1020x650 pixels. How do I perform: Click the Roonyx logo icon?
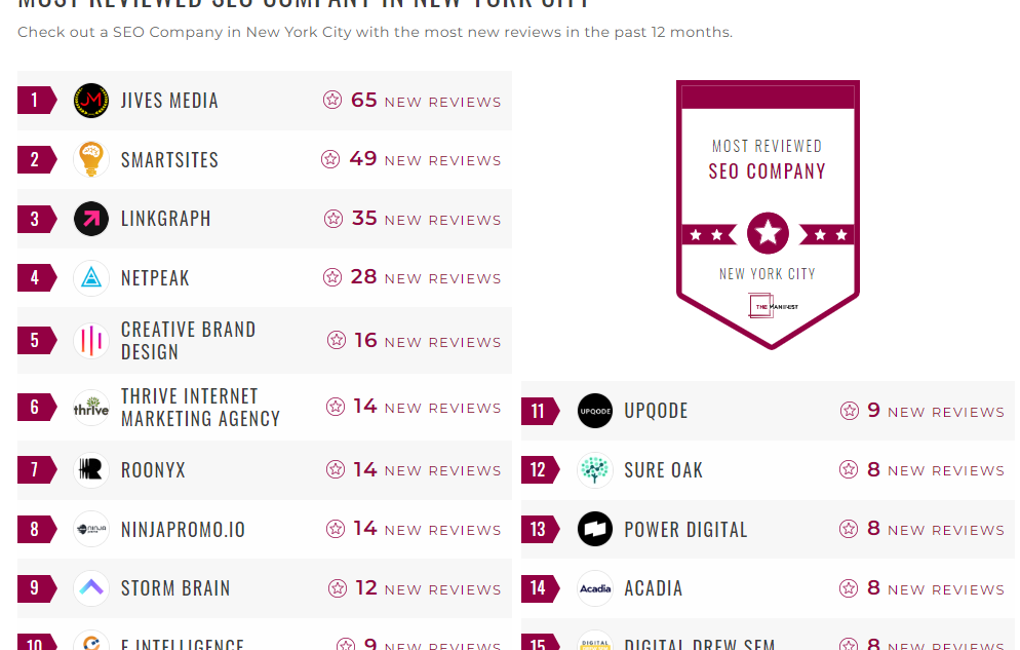tap(91, 470)
